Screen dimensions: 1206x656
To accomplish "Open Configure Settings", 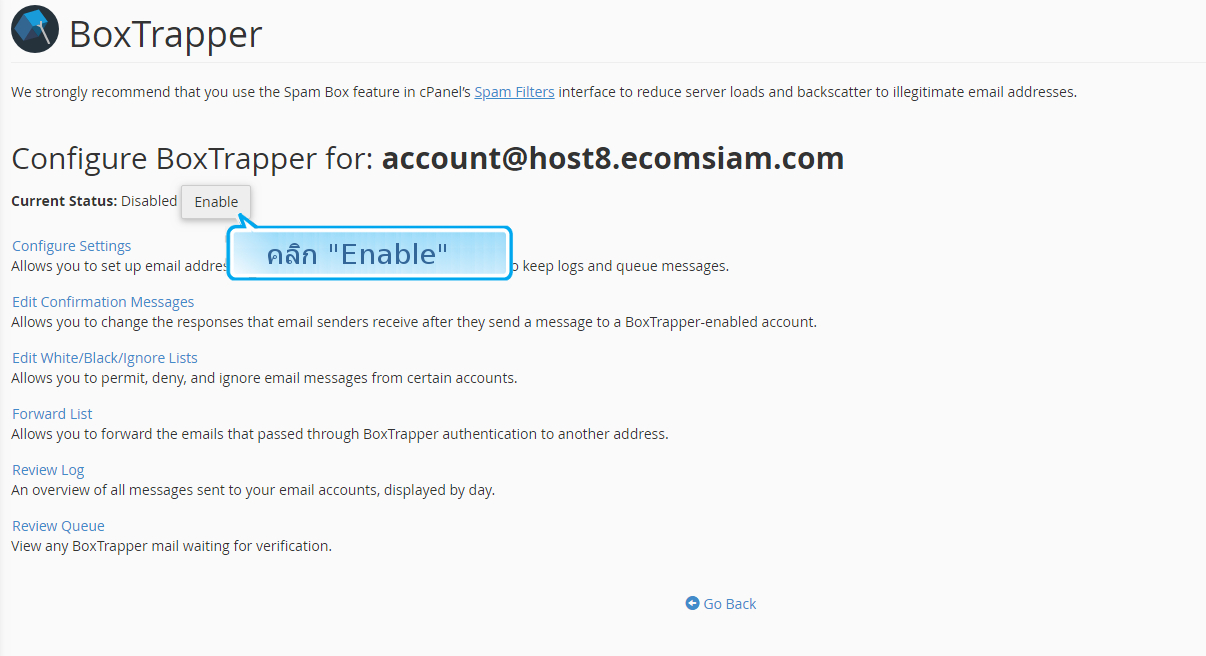I will [71, 246].
